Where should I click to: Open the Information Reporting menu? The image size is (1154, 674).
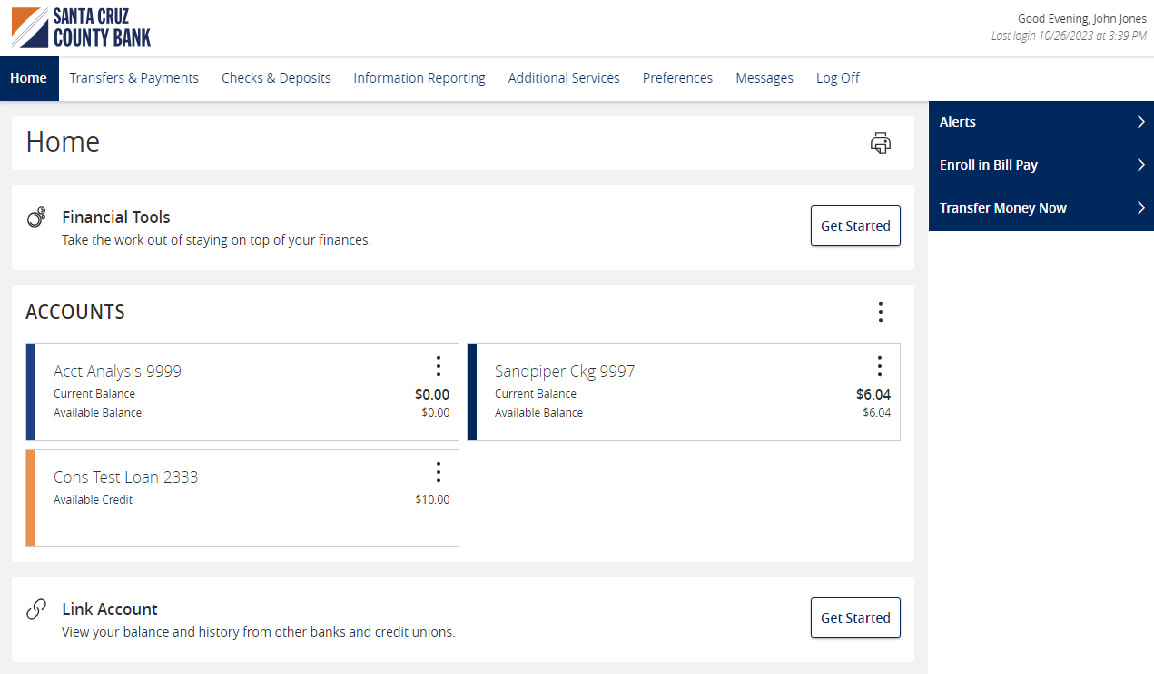[x=419, y=77]
